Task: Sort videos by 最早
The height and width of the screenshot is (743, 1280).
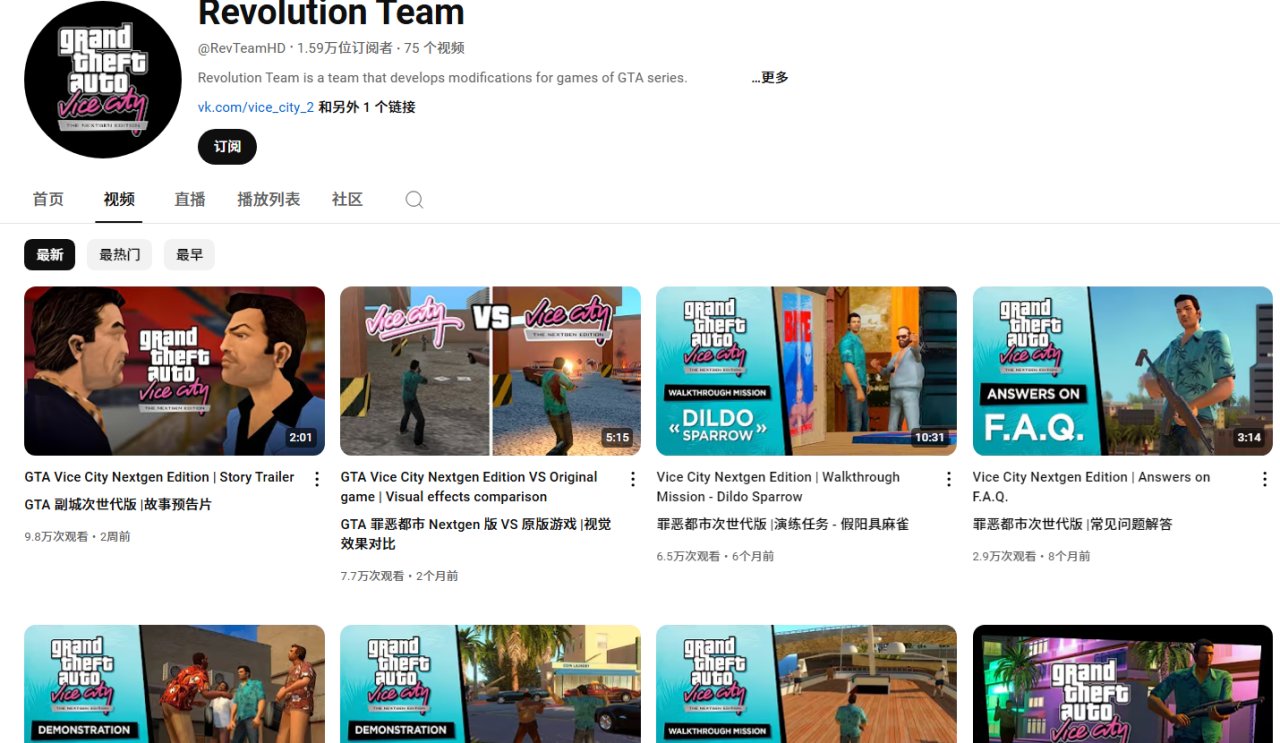Action: coord(190,255)
